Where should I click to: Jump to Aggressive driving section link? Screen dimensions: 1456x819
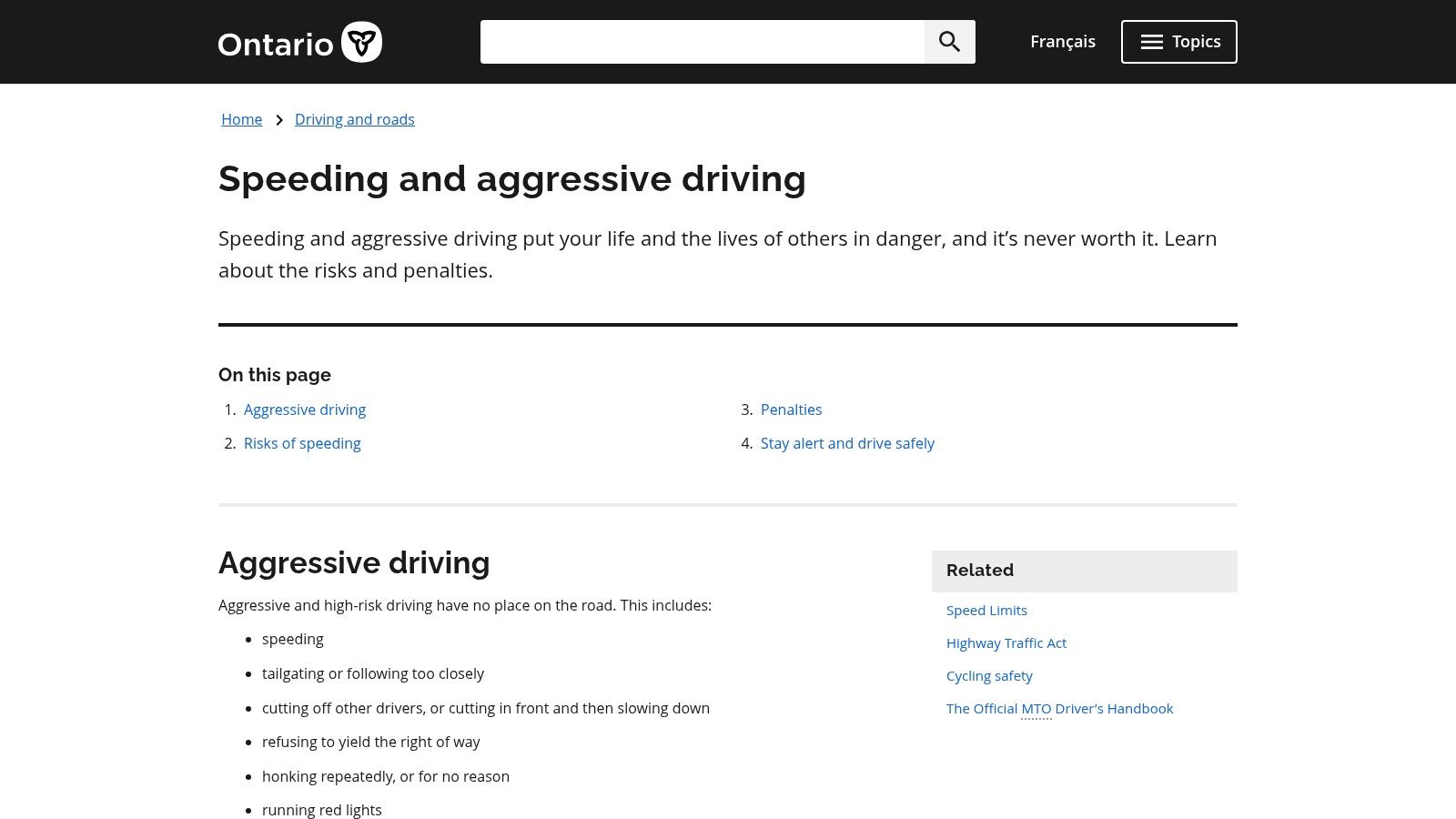pos(305,409)
